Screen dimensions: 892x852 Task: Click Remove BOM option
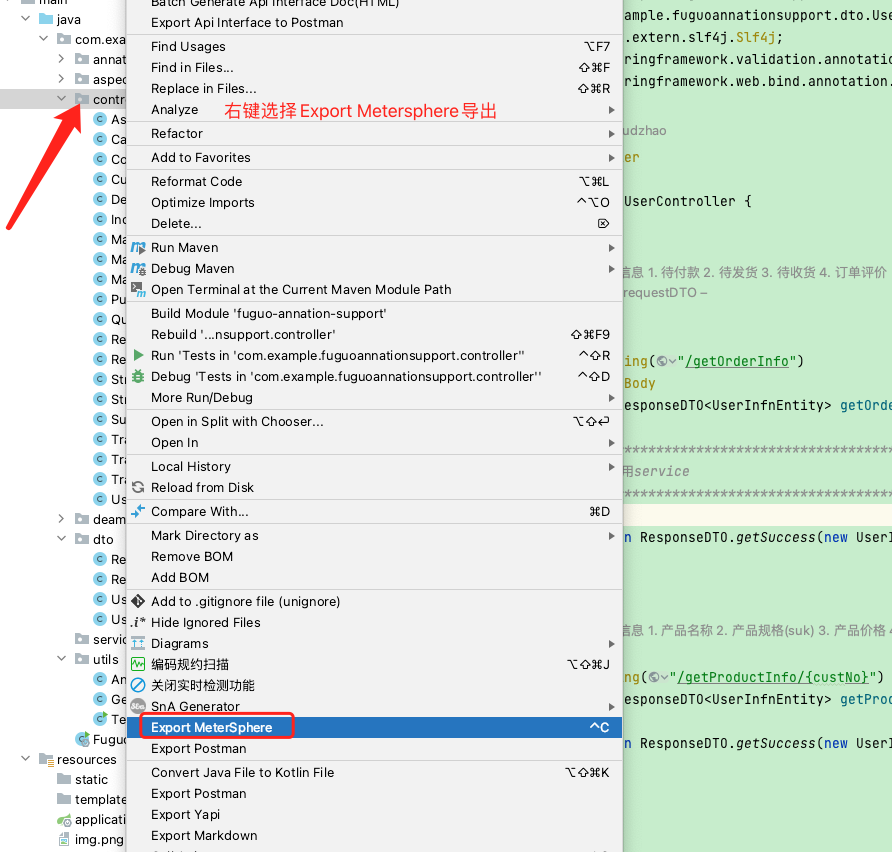(374, 557)
